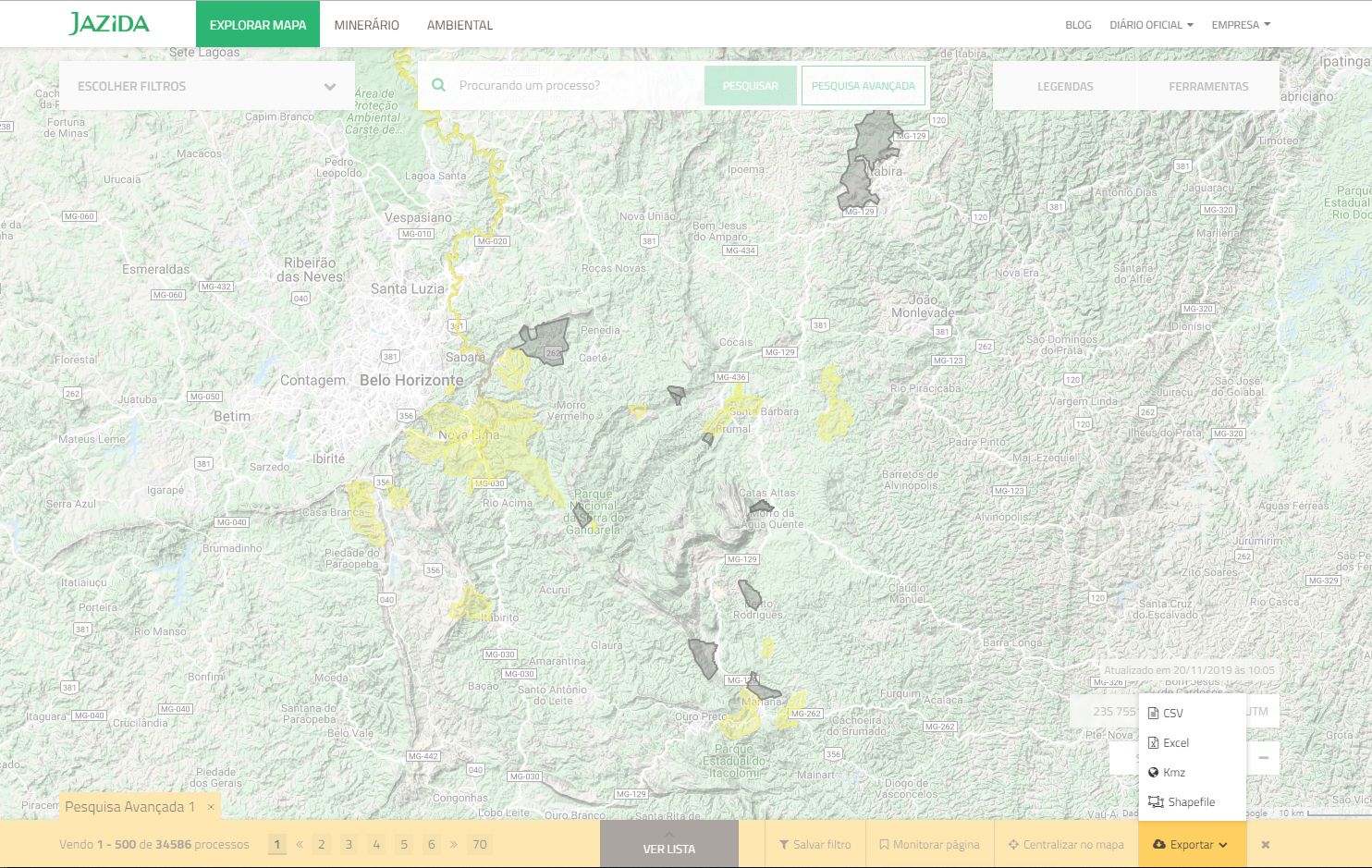Close the bottom results bar
Viewport: 1372px width, 868px height.
(x=1266, y=844)
